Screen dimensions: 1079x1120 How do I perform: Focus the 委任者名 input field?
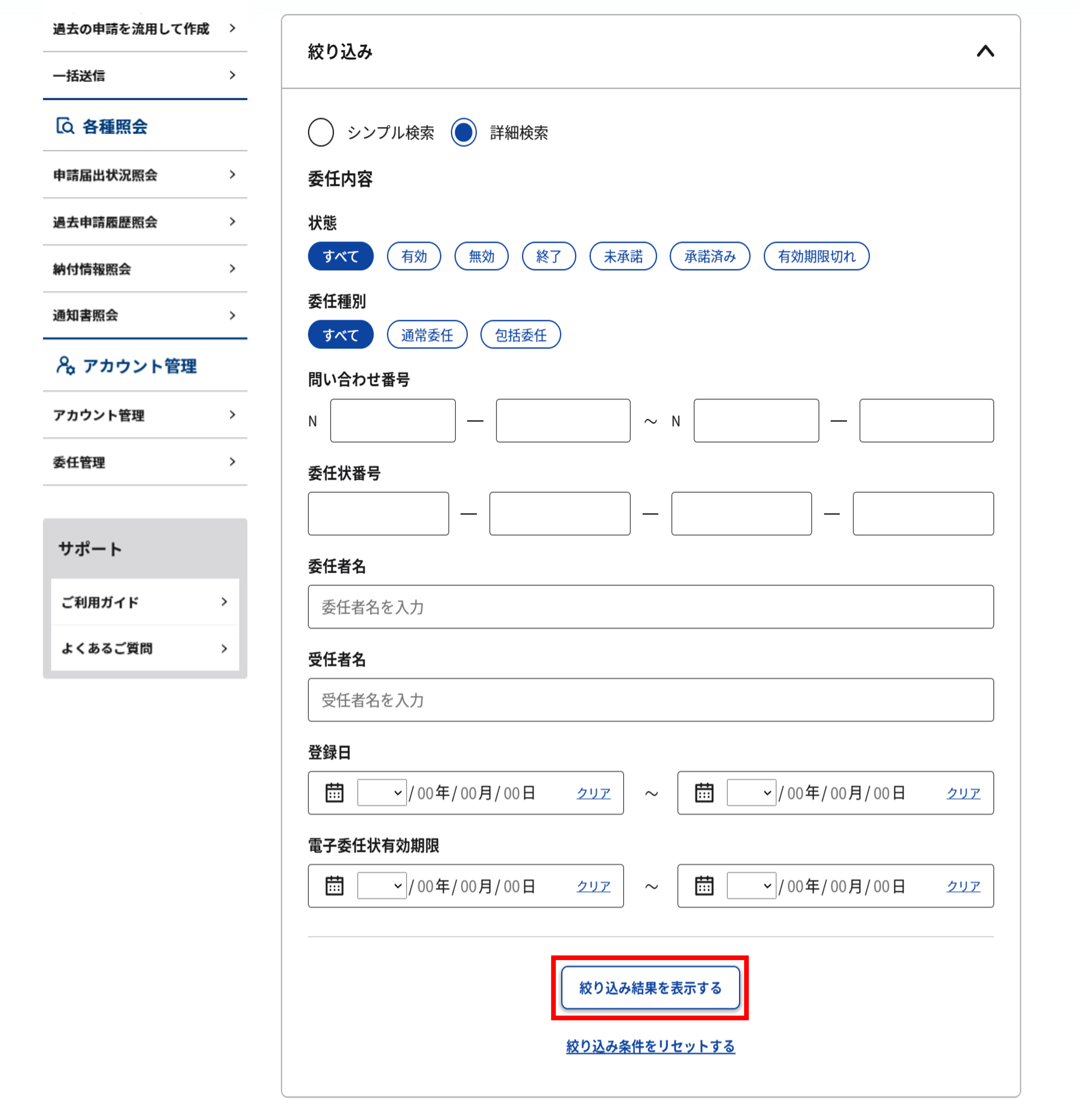click(x=651, y=607)
